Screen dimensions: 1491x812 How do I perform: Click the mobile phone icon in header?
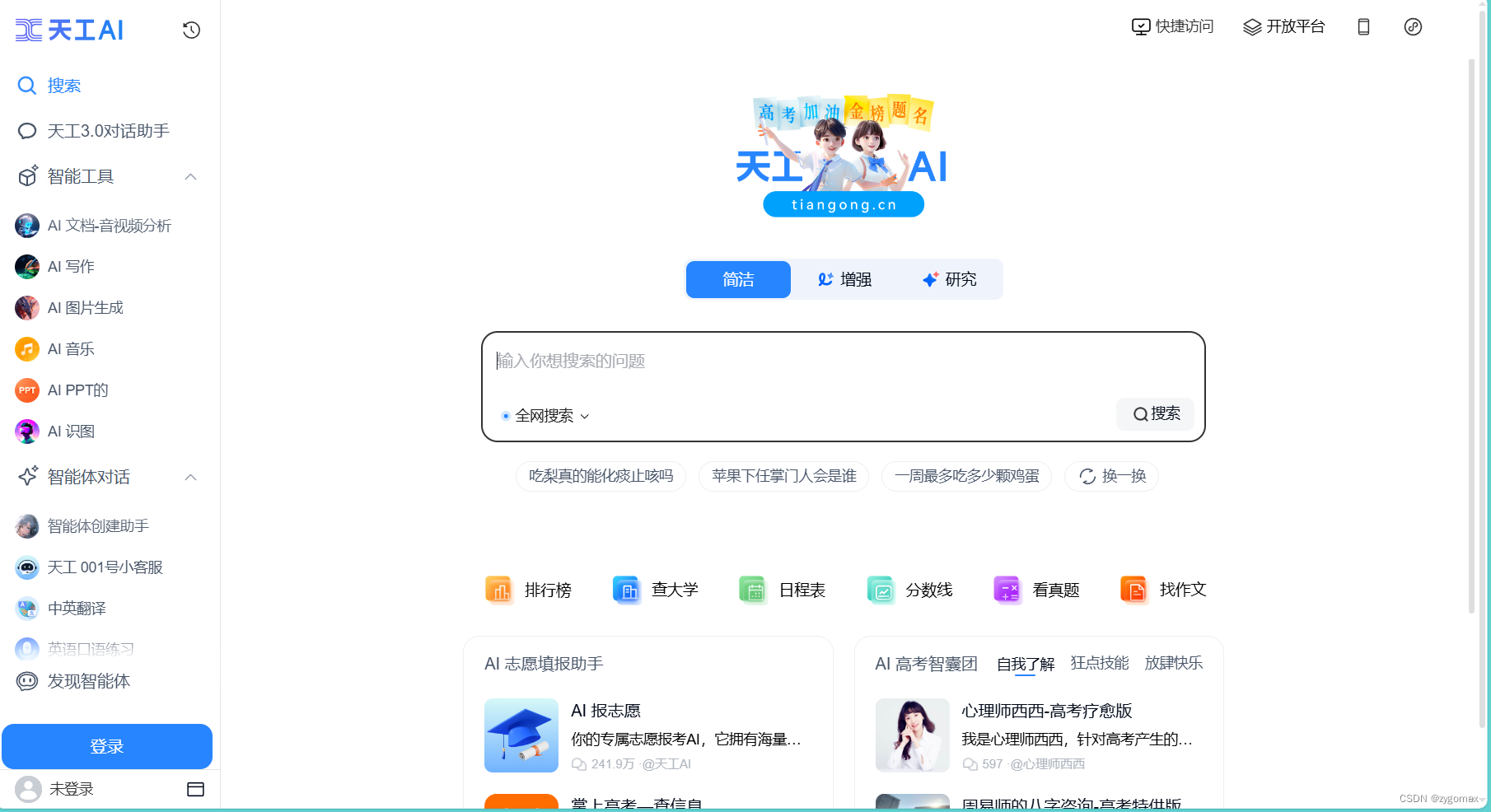tap(1363, 27)
